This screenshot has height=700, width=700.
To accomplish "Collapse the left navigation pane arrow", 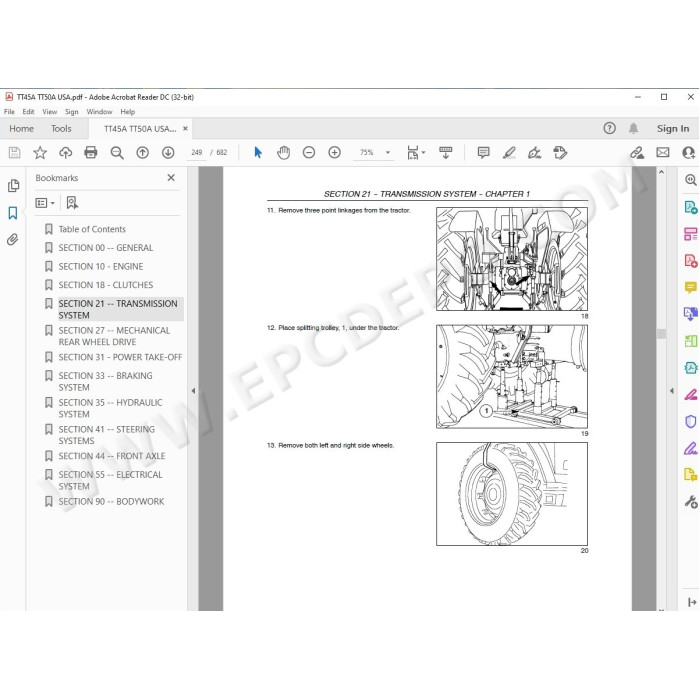I will (x=193, y=391).
